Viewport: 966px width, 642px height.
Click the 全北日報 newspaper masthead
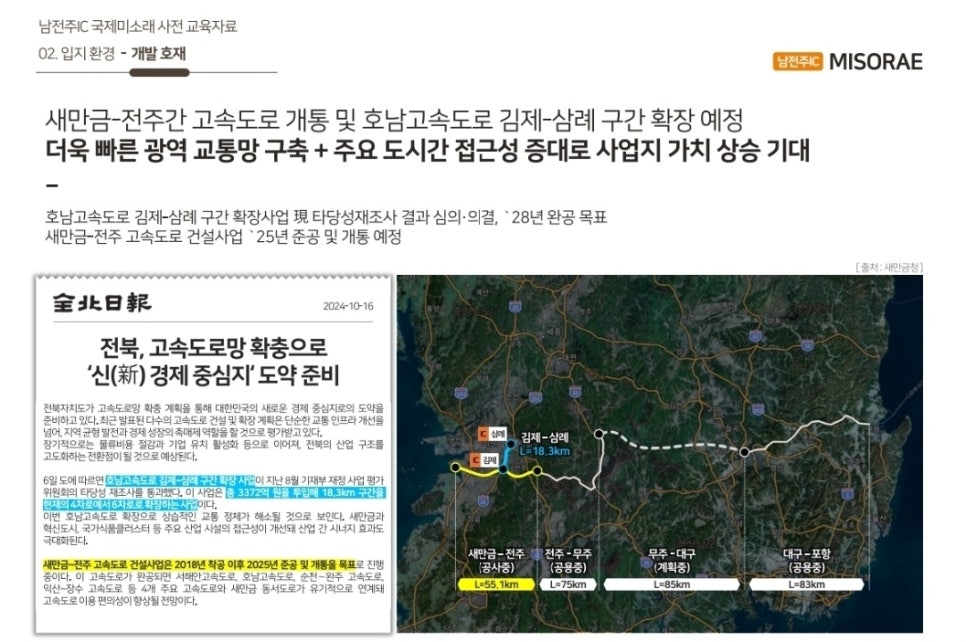102,303
